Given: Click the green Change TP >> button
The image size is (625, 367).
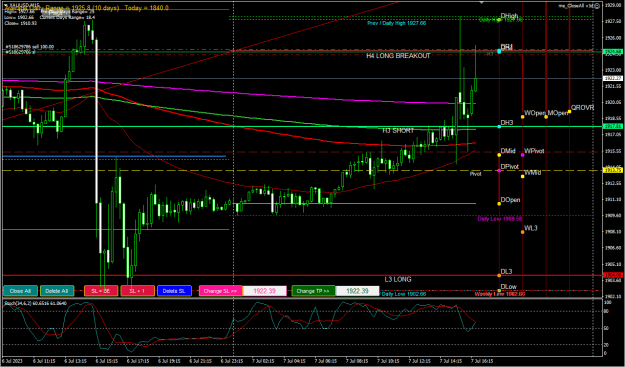Looking at the screenshot, I should (313, 291).
